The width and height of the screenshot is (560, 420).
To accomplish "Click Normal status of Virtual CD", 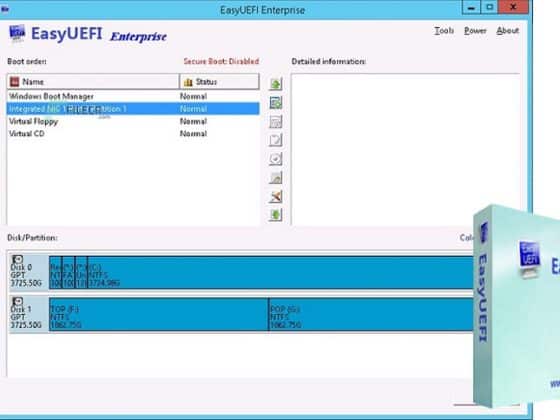I will coord(193,134).
